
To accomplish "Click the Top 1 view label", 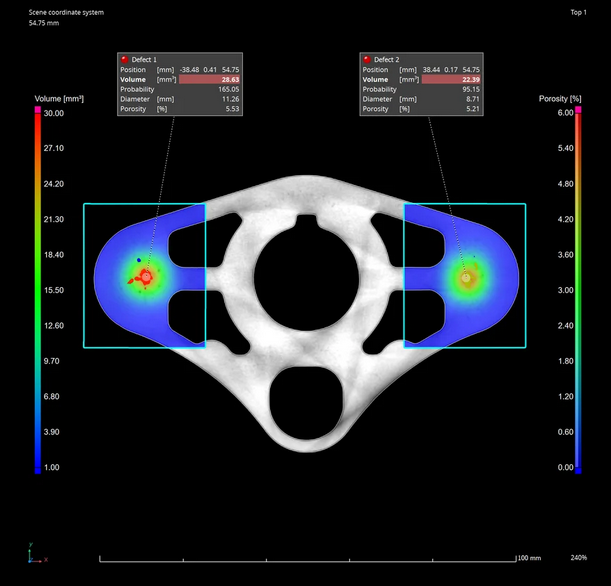I will point(578,13).
